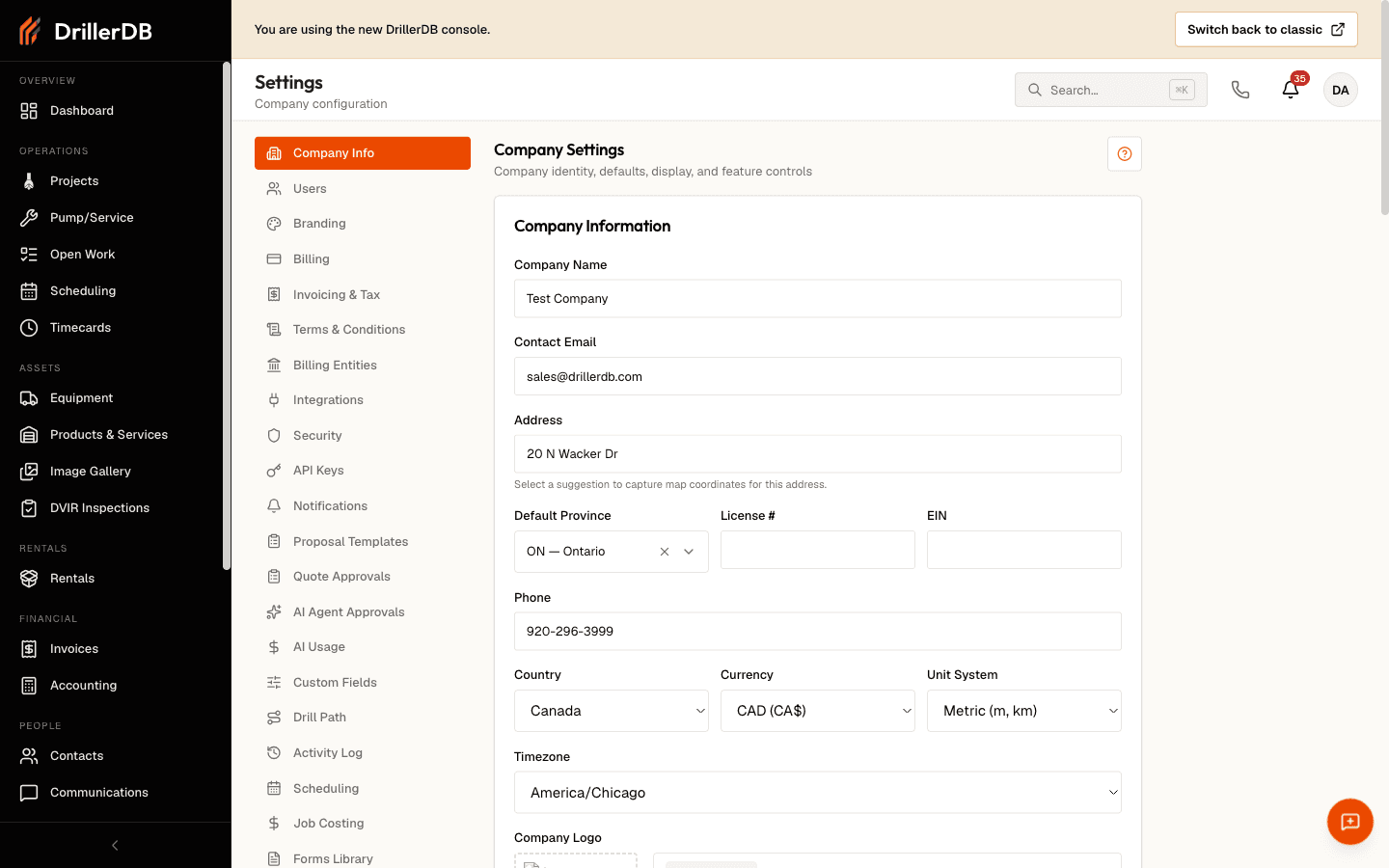Click the AI Agent Approvals sparkle icon
Screen dimensions: 1389x868
274,612
